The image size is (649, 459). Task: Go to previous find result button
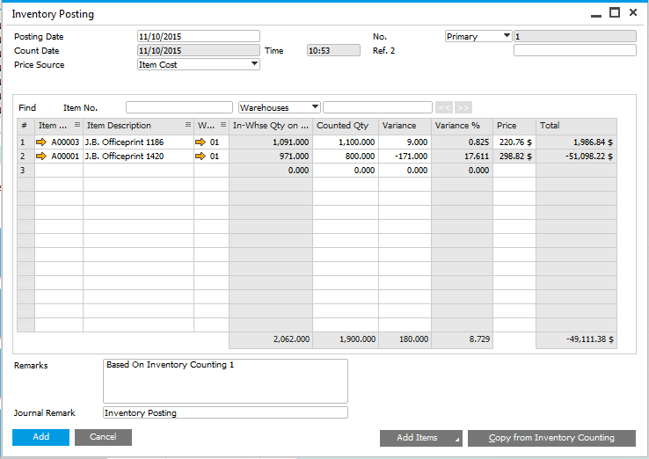coord(444,108)
